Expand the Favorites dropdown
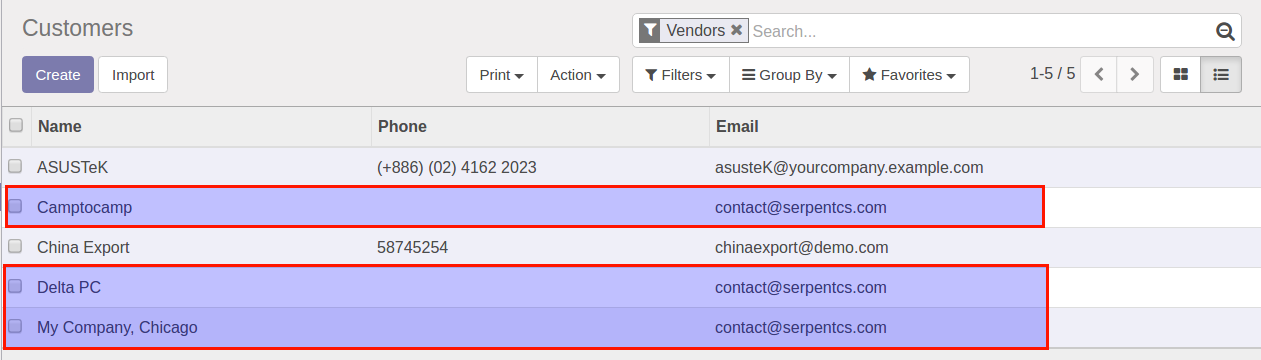This screenshot has width=1261, height=360. pos(909,74)
